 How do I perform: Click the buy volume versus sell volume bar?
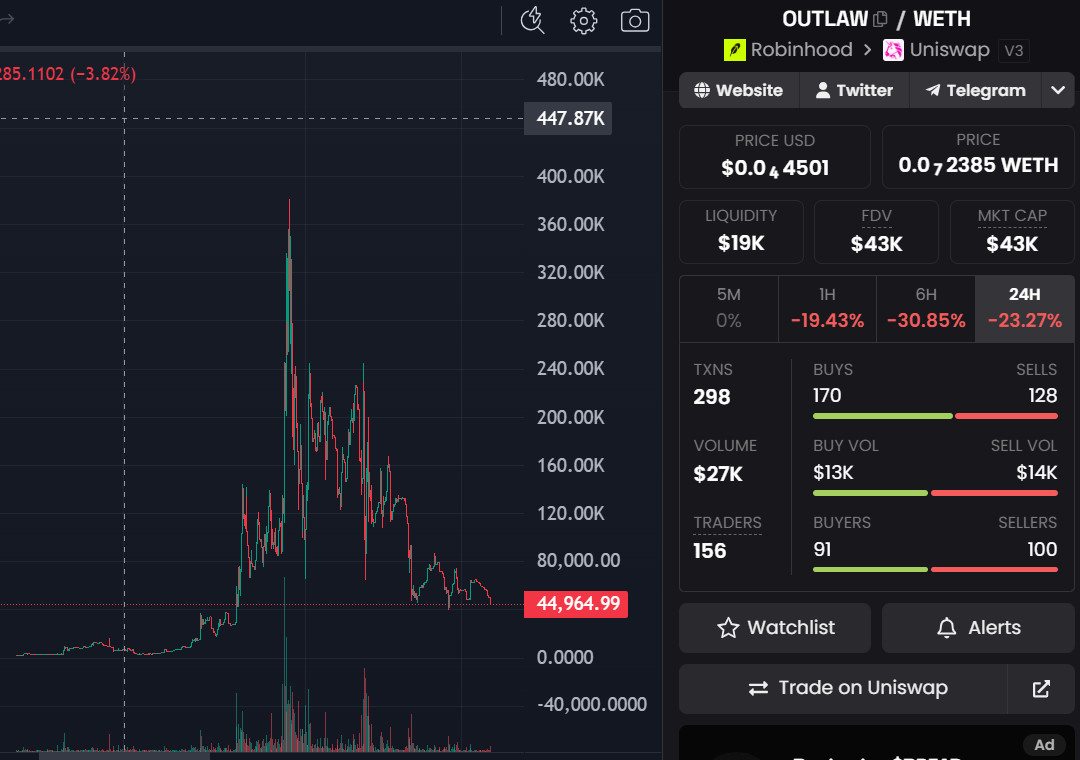[x=935, y=493]
